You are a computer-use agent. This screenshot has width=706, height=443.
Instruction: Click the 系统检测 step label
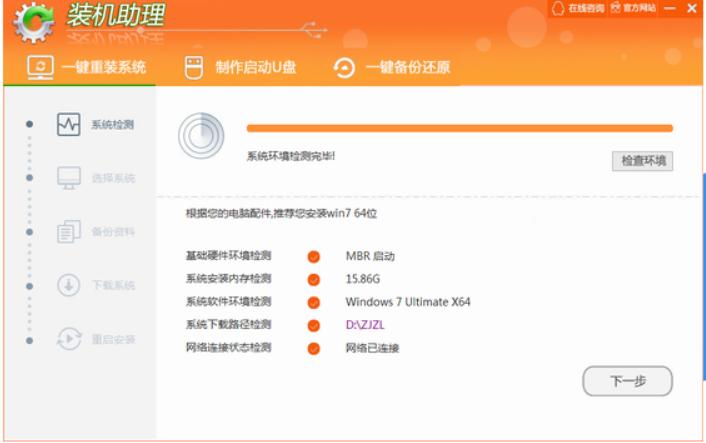click(x=113, y=125)
